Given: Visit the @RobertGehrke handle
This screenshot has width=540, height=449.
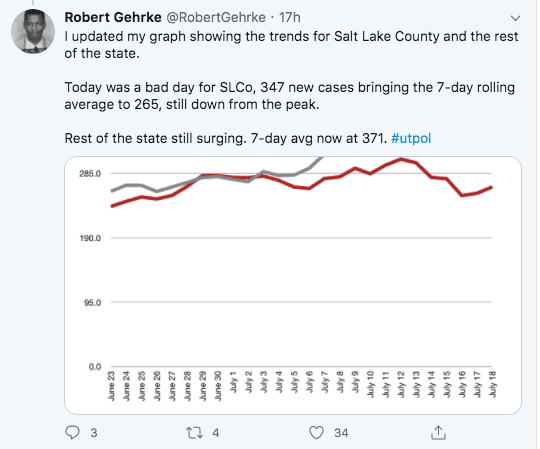Looking at the screenshot, I should [216, 17].
